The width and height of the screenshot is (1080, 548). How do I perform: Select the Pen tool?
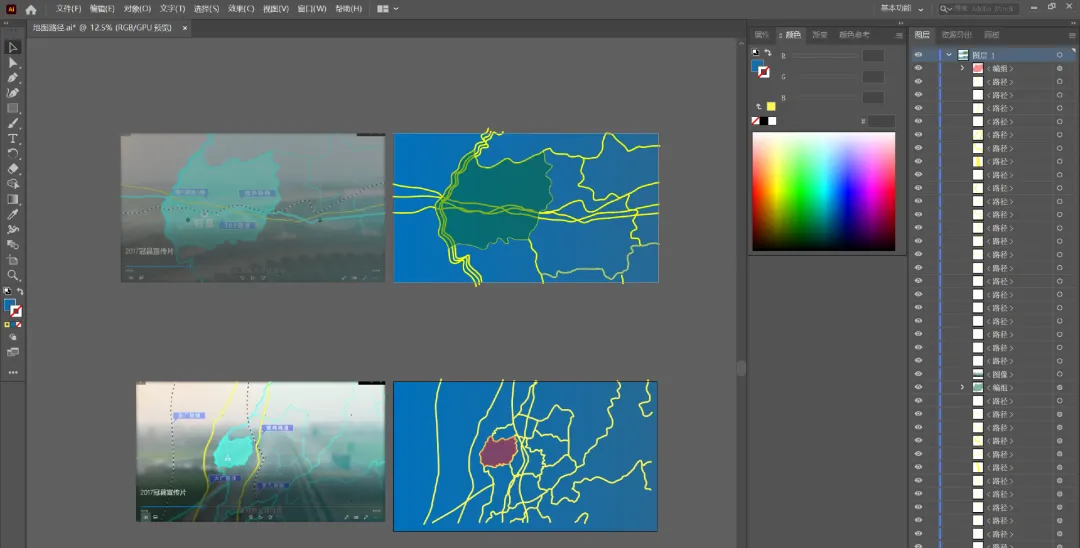pyautogui.click(x=12, y=78)
